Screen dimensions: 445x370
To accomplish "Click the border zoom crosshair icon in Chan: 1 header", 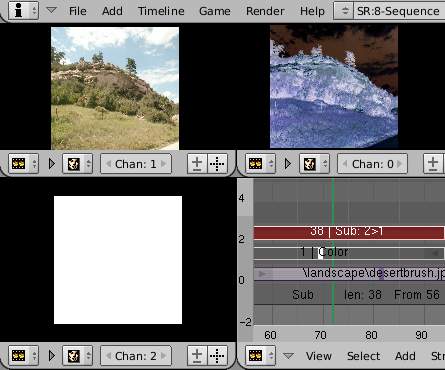I will [x=217, y=164].
